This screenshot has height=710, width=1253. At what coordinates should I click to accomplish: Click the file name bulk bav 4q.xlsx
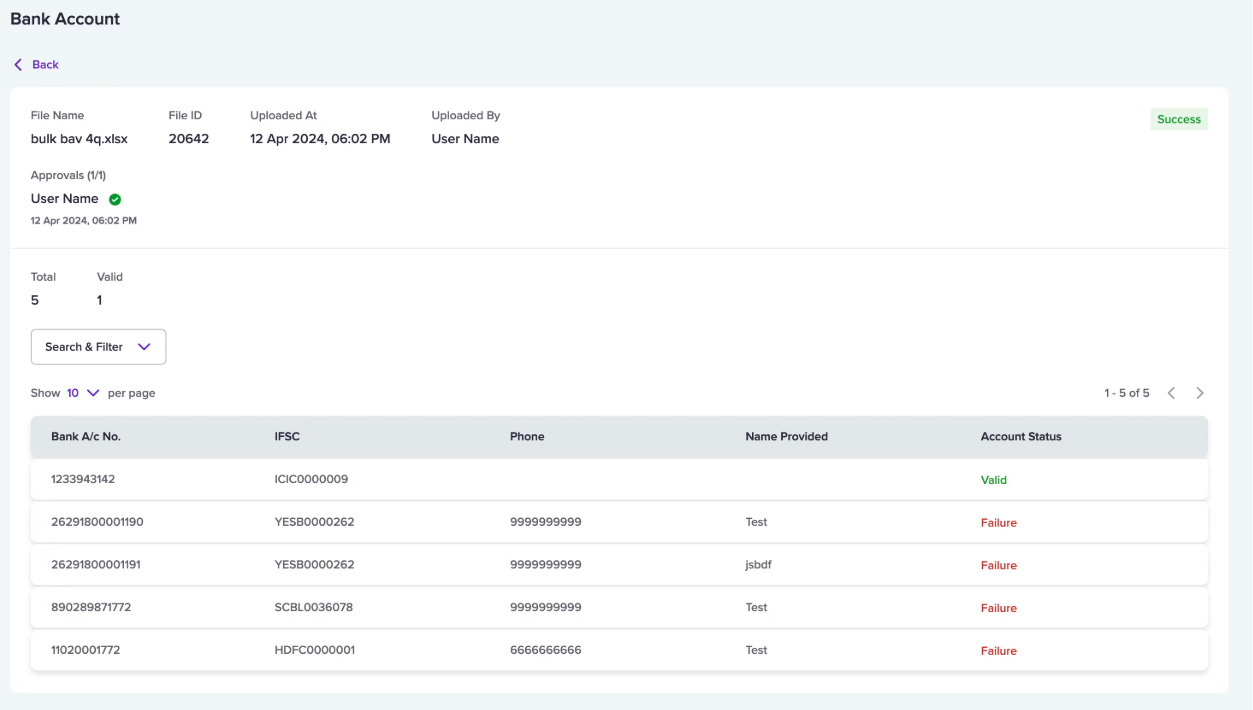[79, 138]
